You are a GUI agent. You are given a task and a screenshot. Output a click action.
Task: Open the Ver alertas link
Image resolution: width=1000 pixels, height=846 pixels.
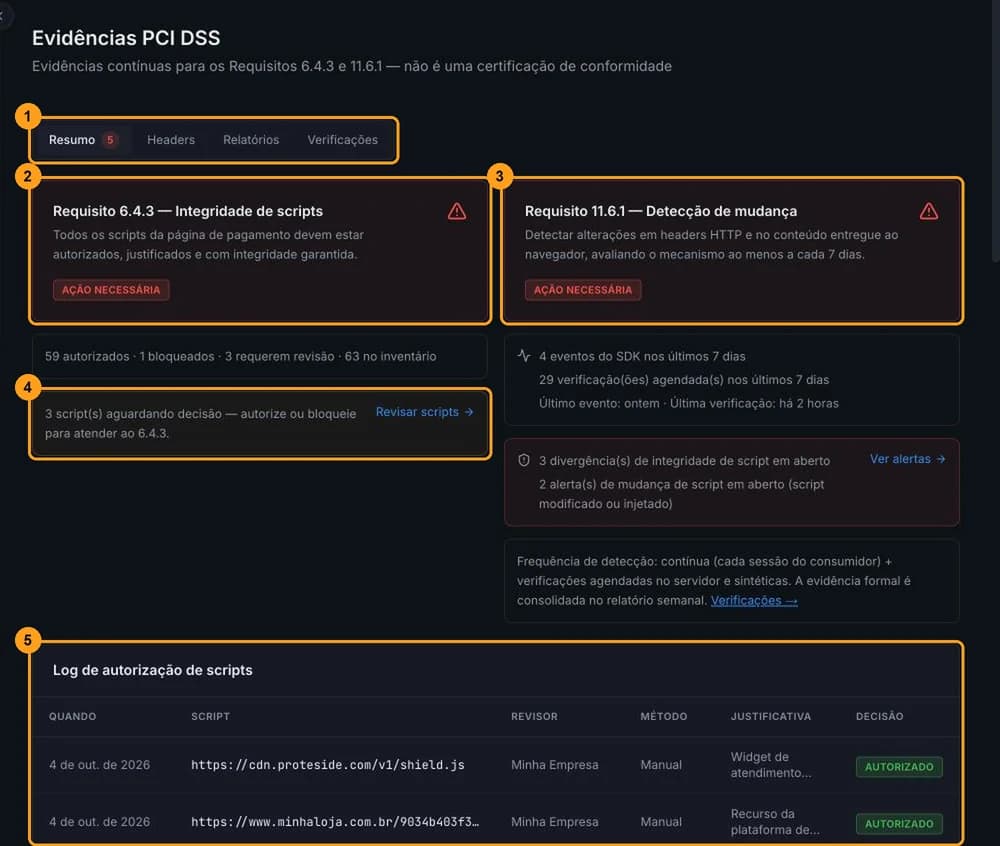(908, 459)
